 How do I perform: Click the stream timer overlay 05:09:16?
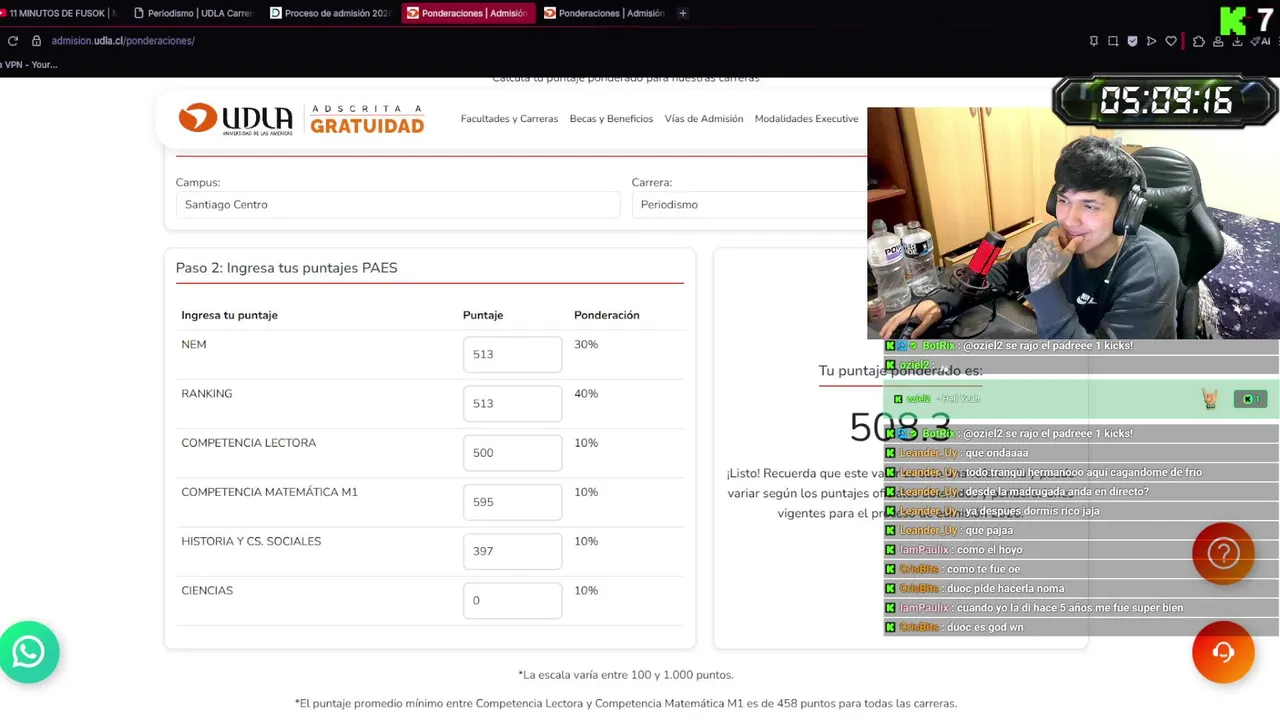click(1165, 101)
